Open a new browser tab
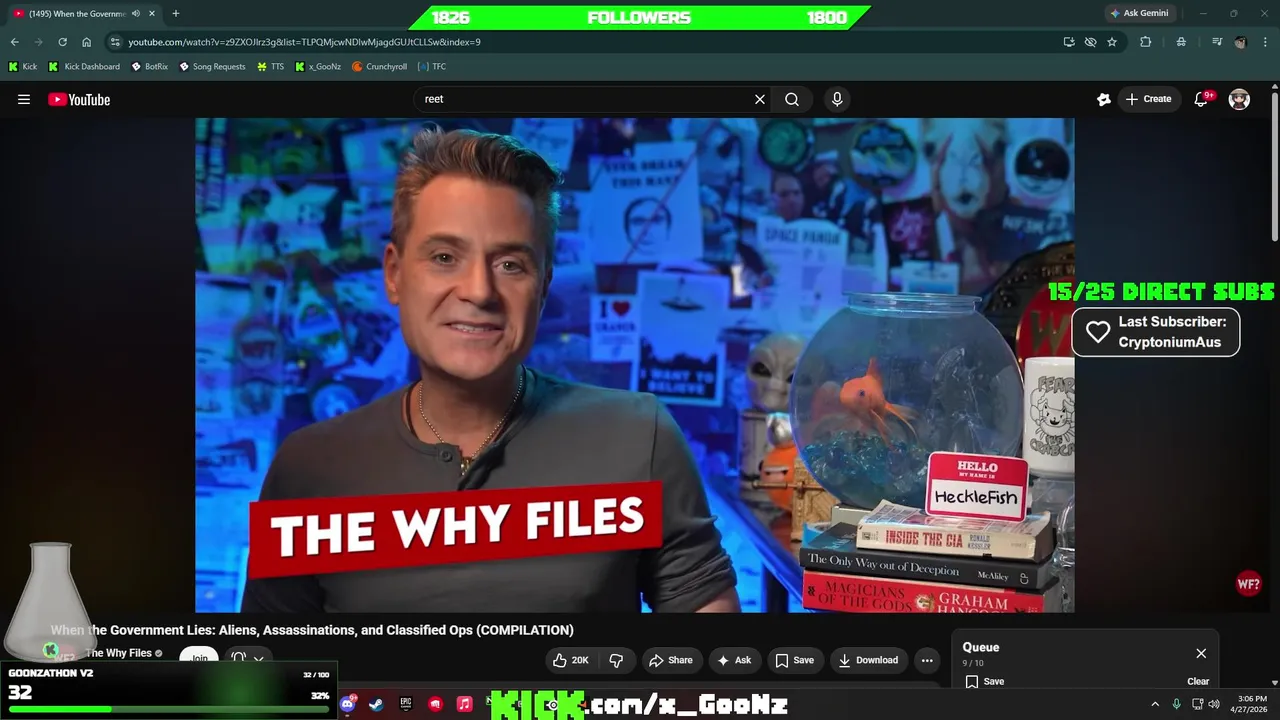The height and width of the screenshot is (720, 1280). (176, 13)
